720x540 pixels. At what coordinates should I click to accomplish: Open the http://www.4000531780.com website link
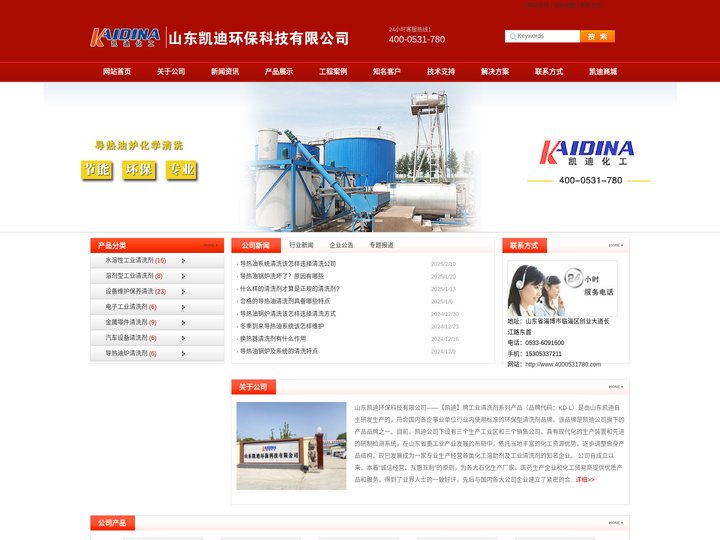click(563, 365)
